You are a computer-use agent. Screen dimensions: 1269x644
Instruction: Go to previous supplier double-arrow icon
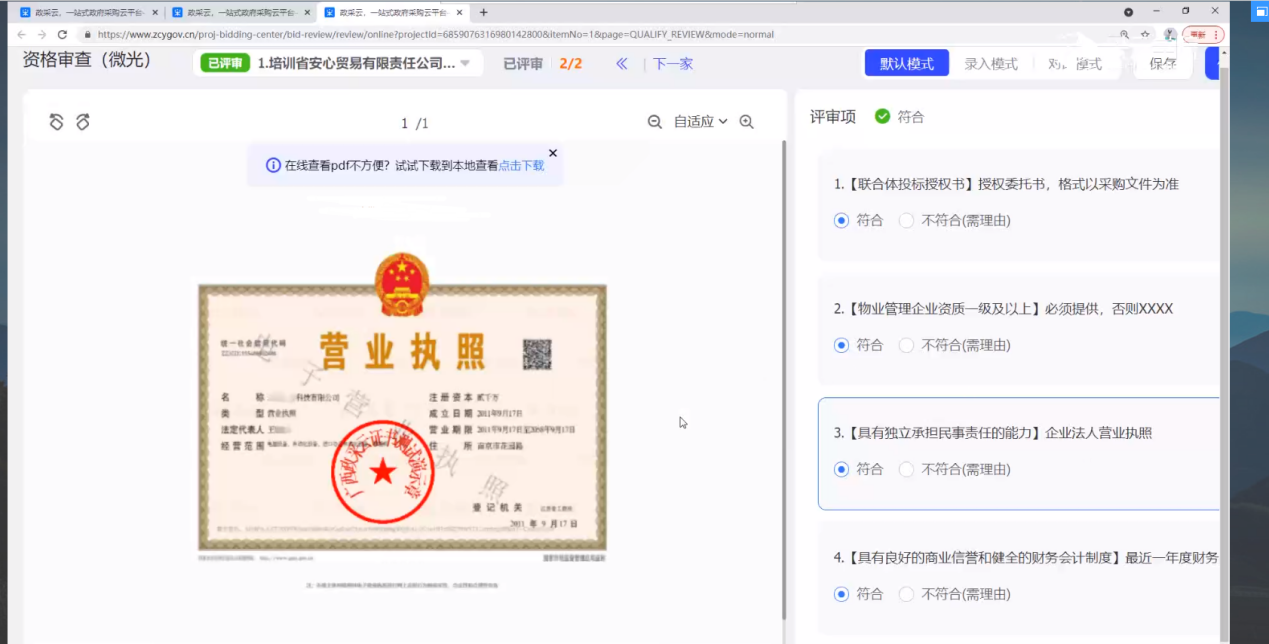coord(622,64)
